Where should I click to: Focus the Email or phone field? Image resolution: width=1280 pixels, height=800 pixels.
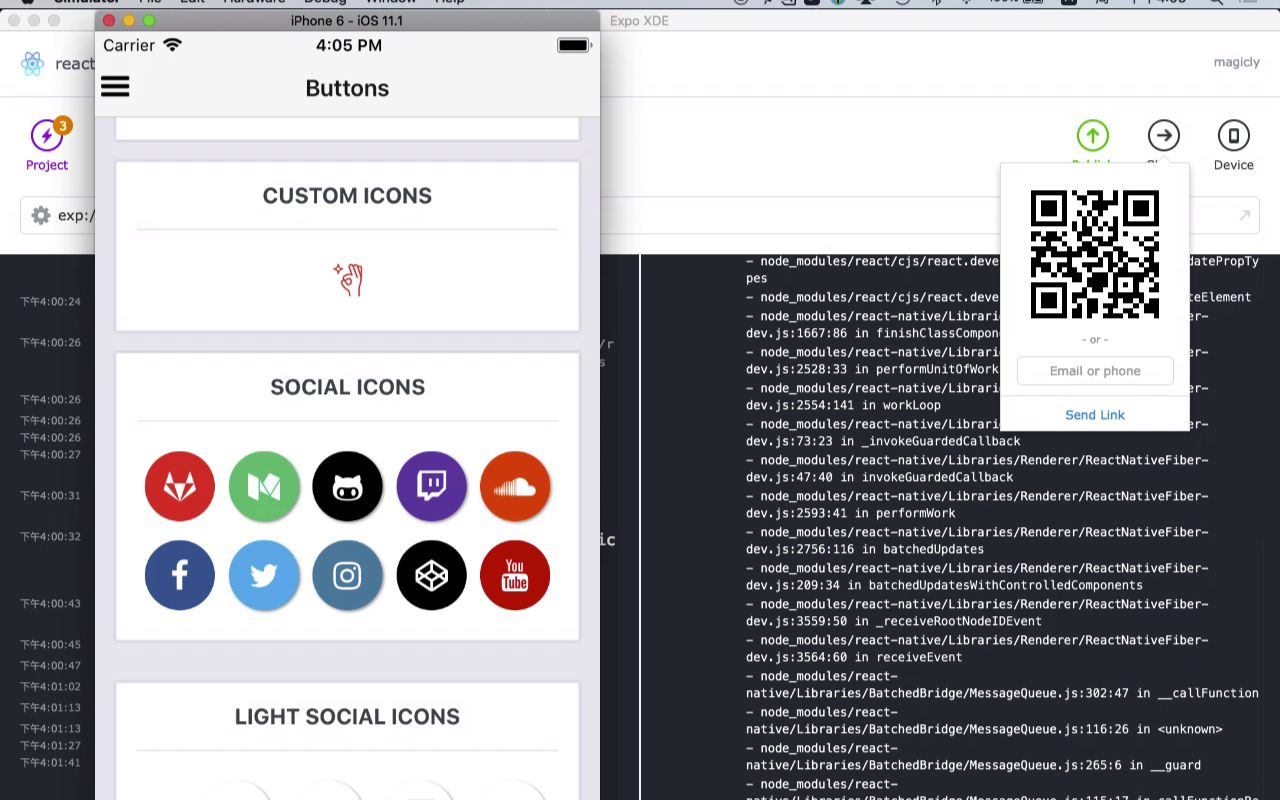(x=1095, y=371)
